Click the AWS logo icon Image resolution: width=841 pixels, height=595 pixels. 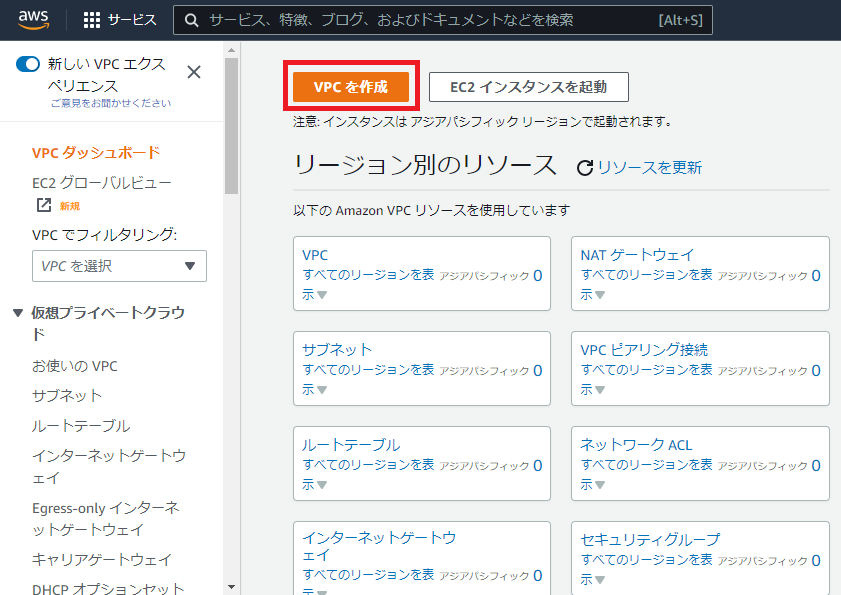click(33, 19)
